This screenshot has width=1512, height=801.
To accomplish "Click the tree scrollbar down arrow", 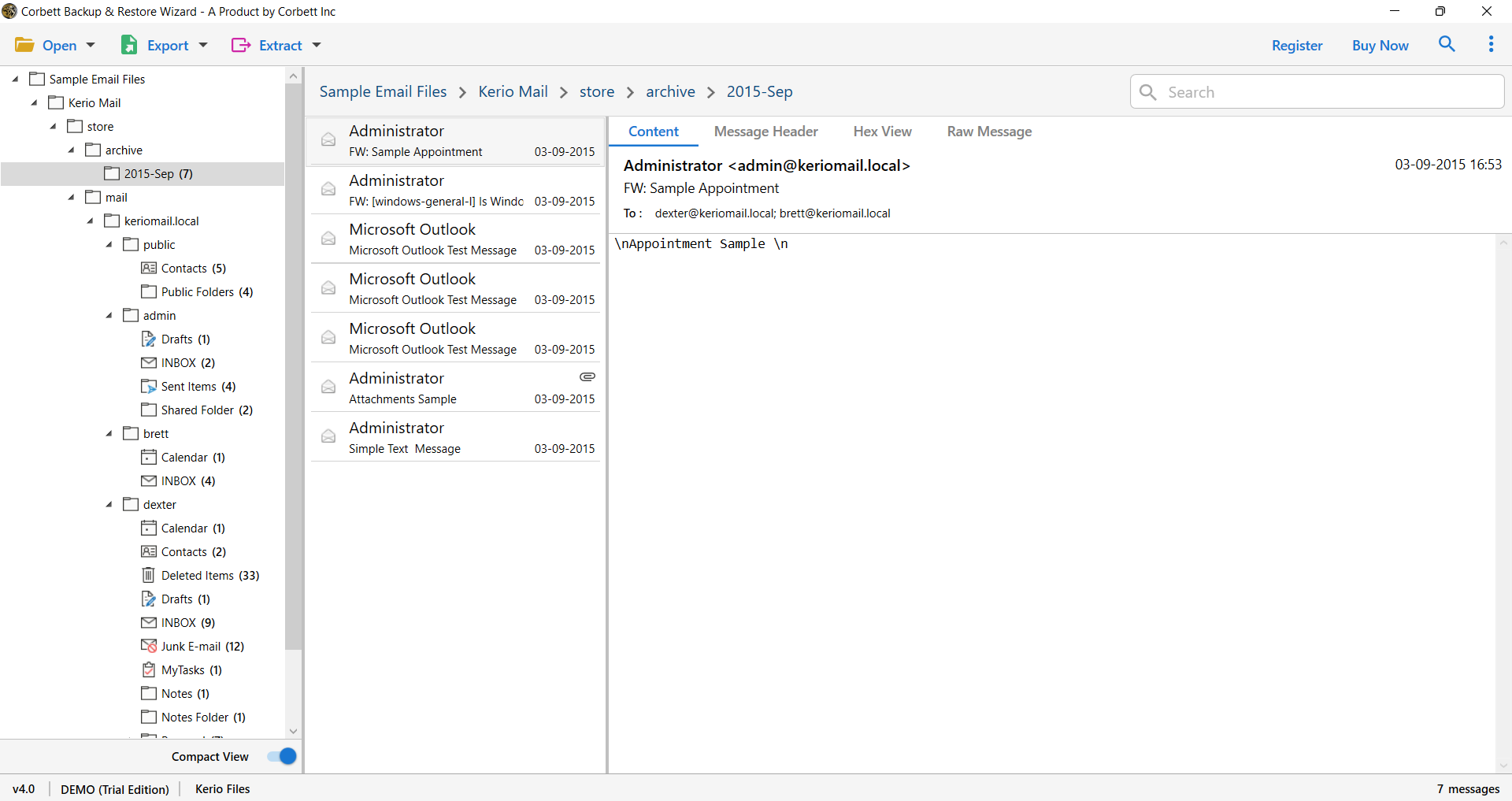I will [293, 731].
